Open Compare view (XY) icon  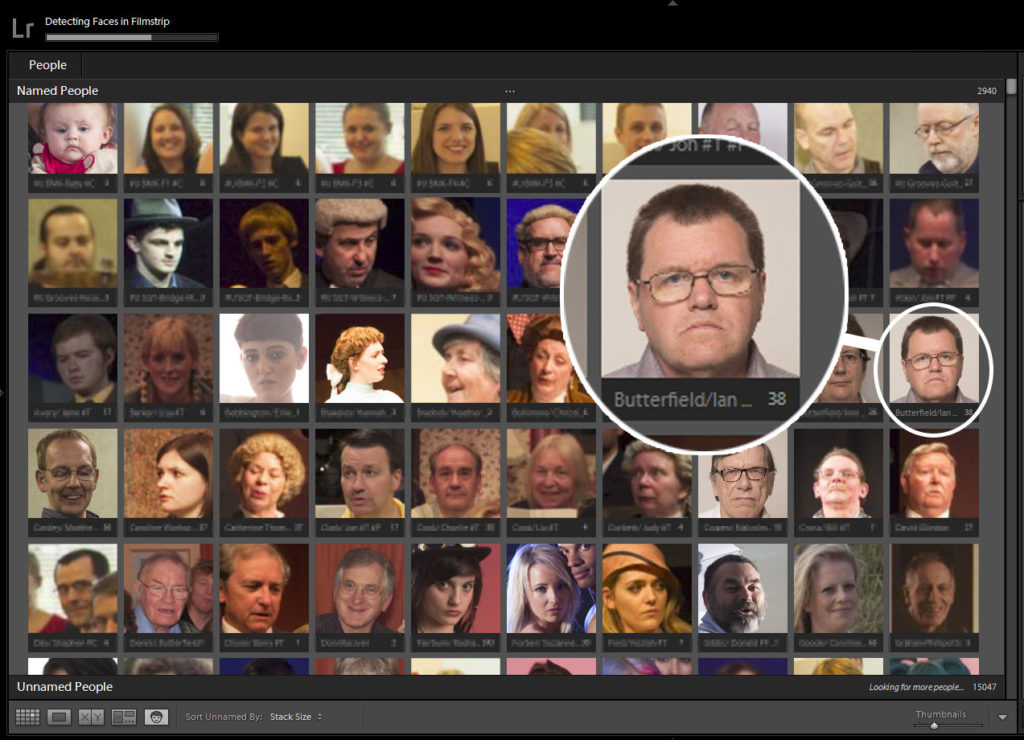(x=91, y=717)
